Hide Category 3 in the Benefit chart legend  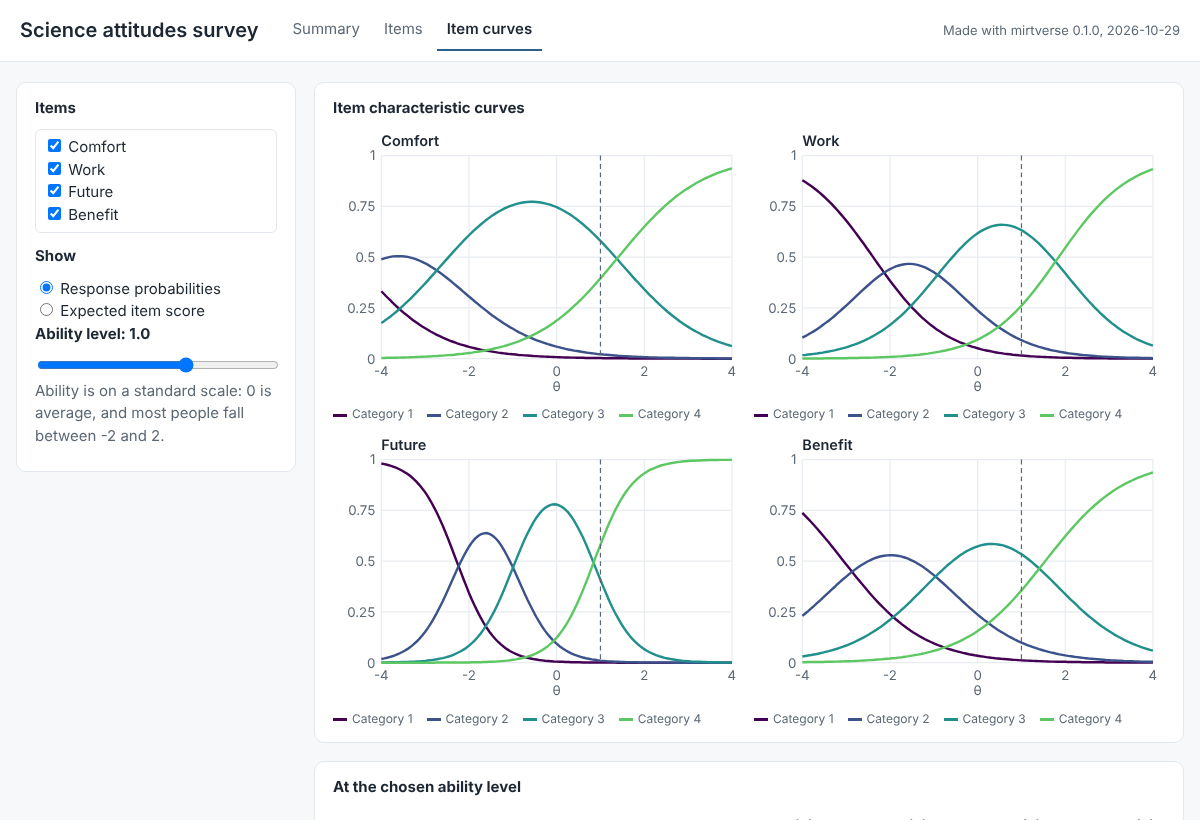point(985,719)
